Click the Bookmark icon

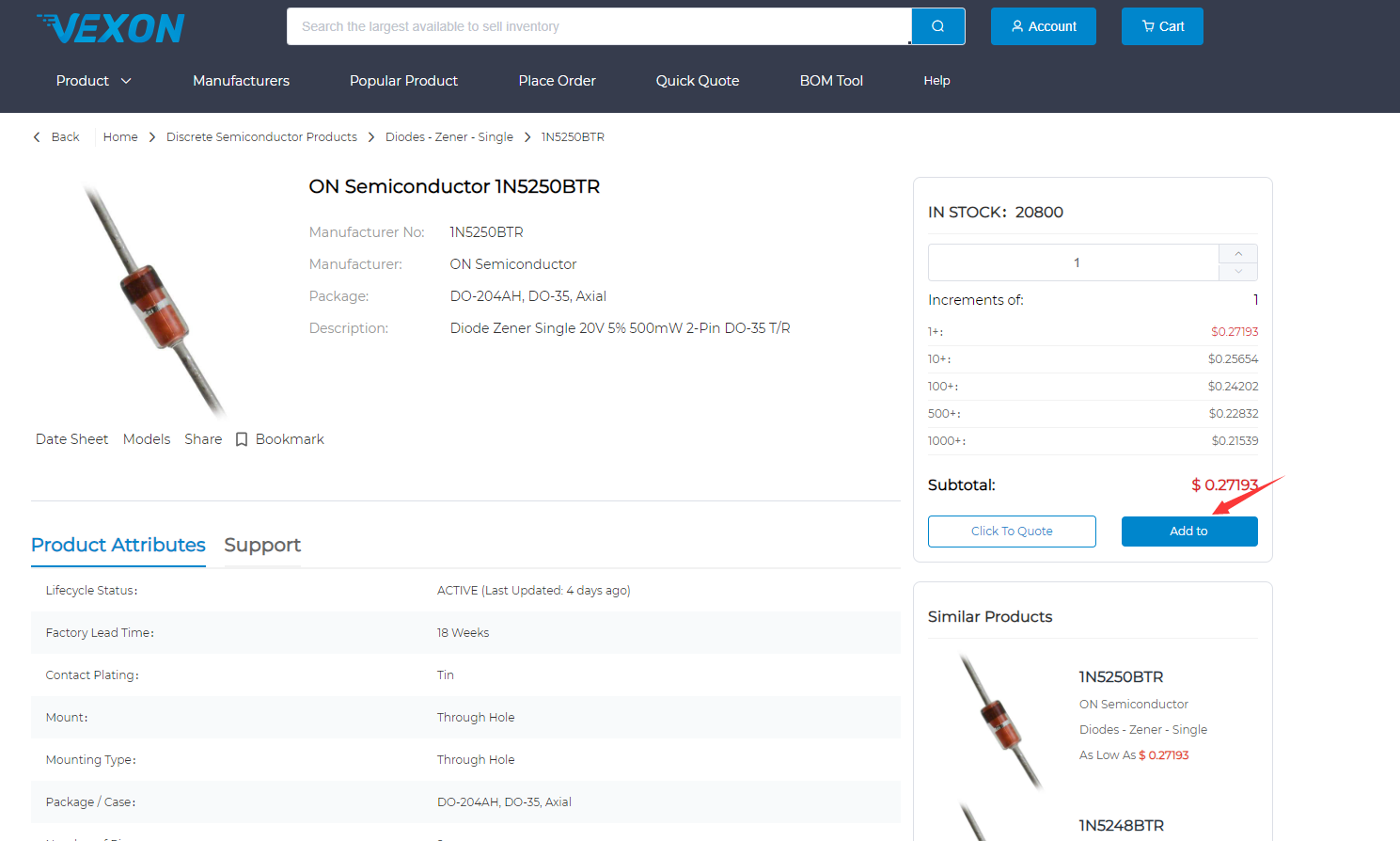click(242, 439)
